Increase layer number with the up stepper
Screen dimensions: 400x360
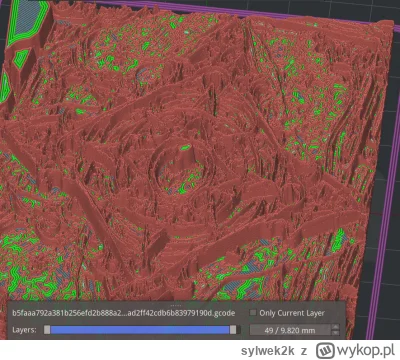tap(336, 327)
